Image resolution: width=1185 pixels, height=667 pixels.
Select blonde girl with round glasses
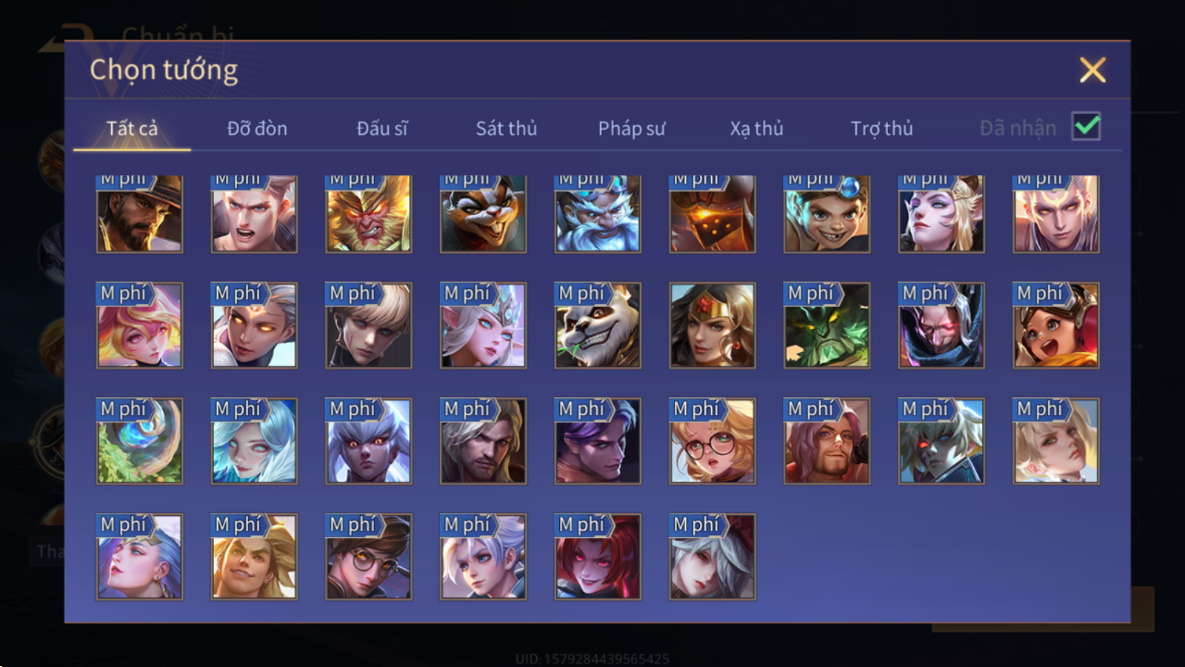pos(712,441)
